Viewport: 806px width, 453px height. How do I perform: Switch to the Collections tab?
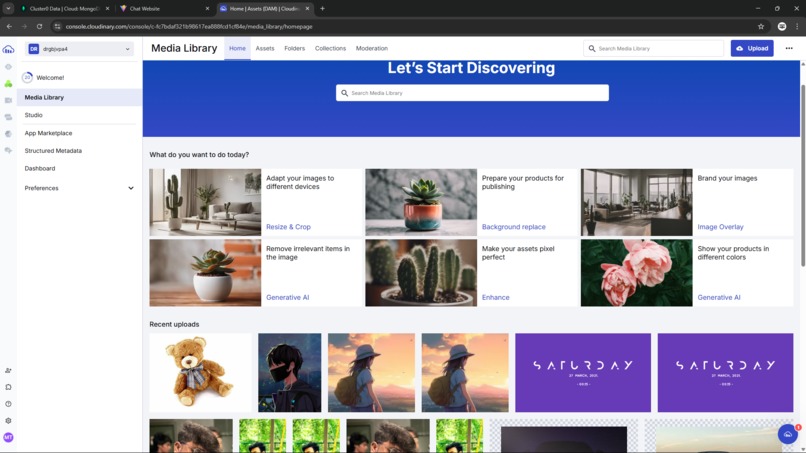(330, 48)
